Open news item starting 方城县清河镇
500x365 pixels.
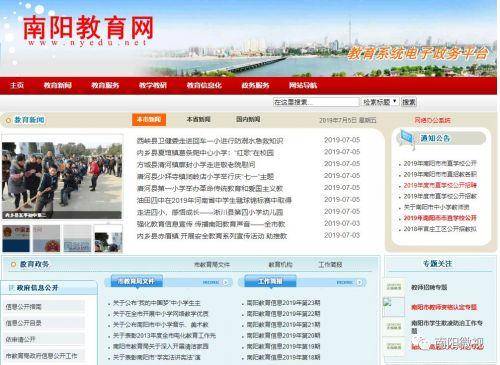[196, 165]
